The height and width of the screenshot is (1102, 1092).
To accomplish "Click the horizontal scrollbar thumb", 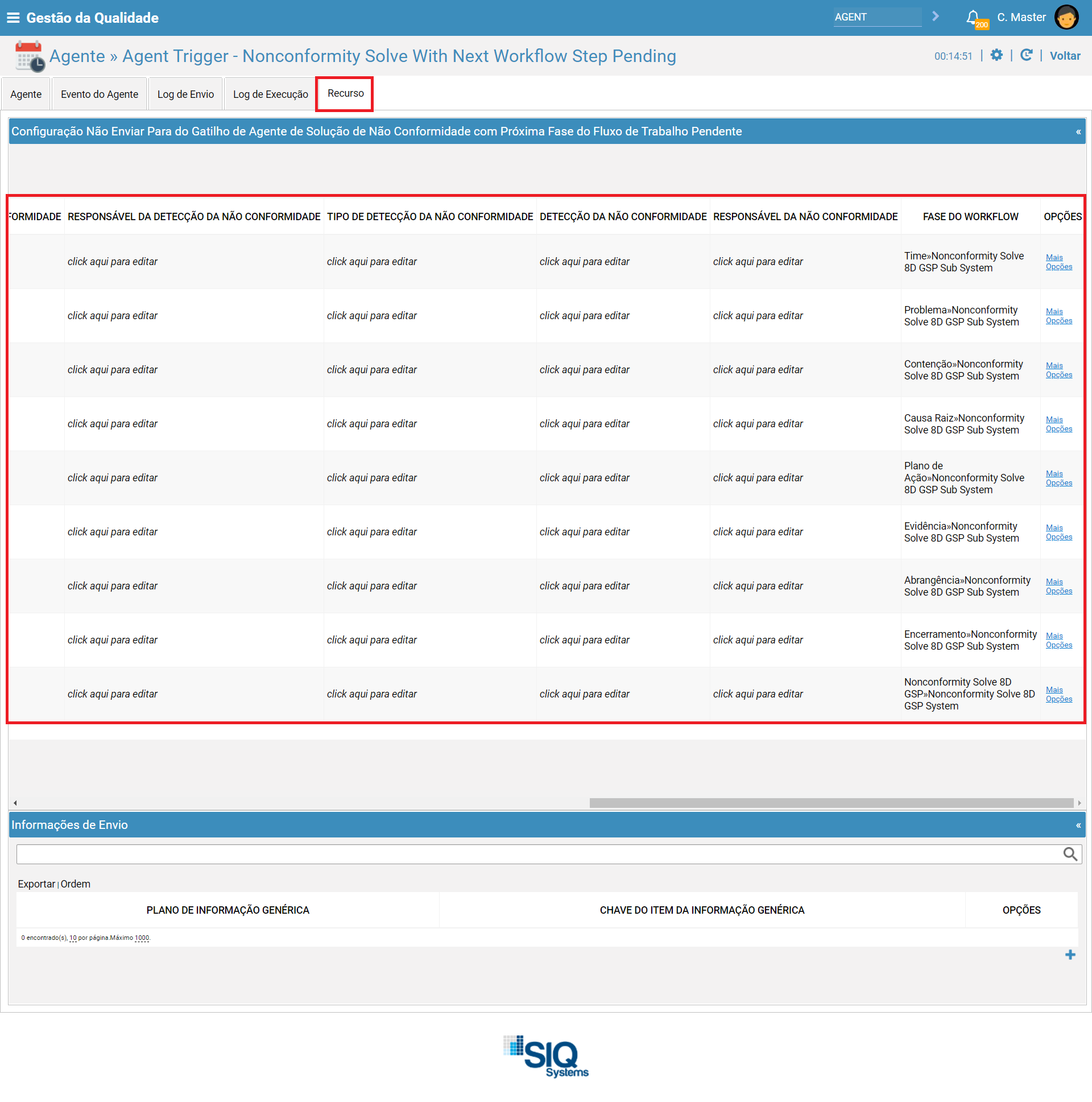I will click(831, 803).
